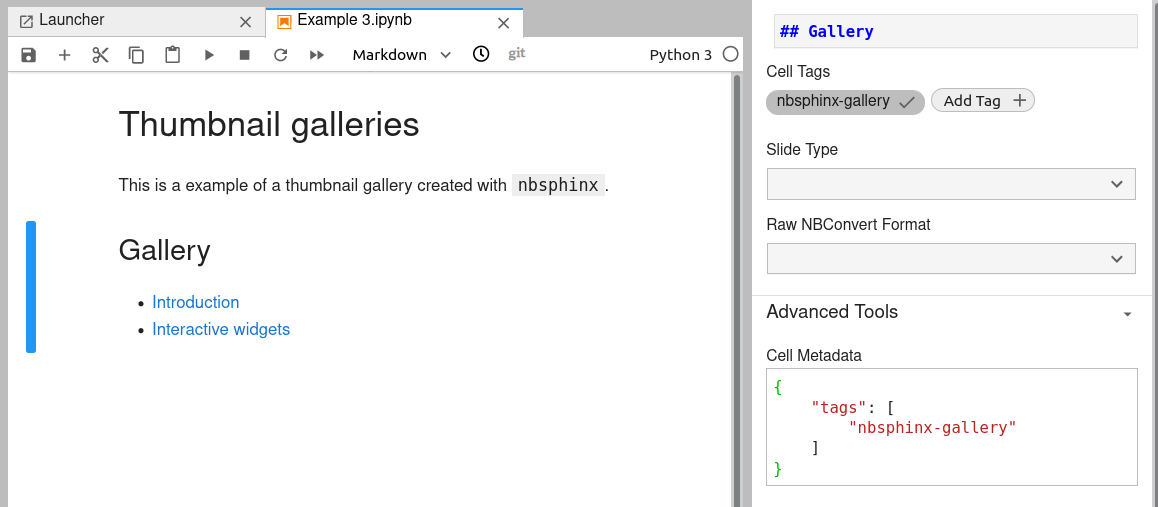The height and width of the screenshot is (507, 1158).
Task: Insert a new cell with the plus icon
Action: click(x=64, y=55)
